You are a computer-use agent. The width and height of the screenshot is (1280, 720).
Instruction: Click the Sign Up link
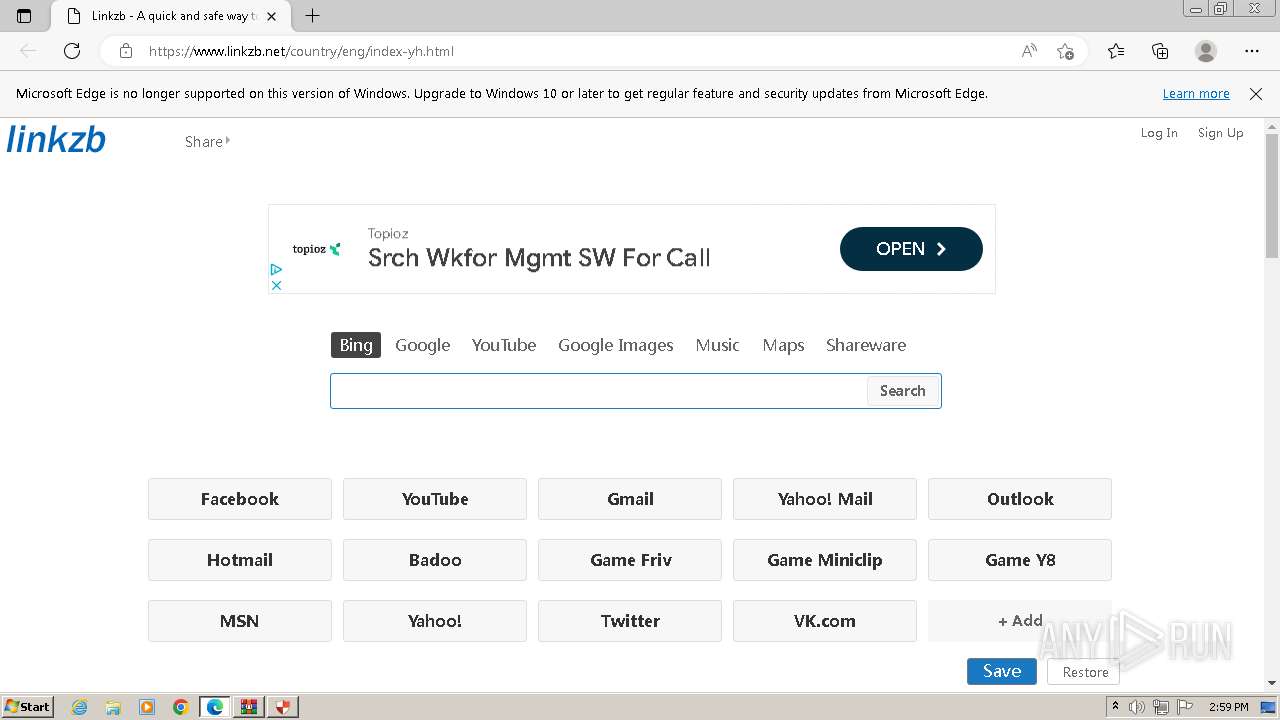[x=1220, y=133]
